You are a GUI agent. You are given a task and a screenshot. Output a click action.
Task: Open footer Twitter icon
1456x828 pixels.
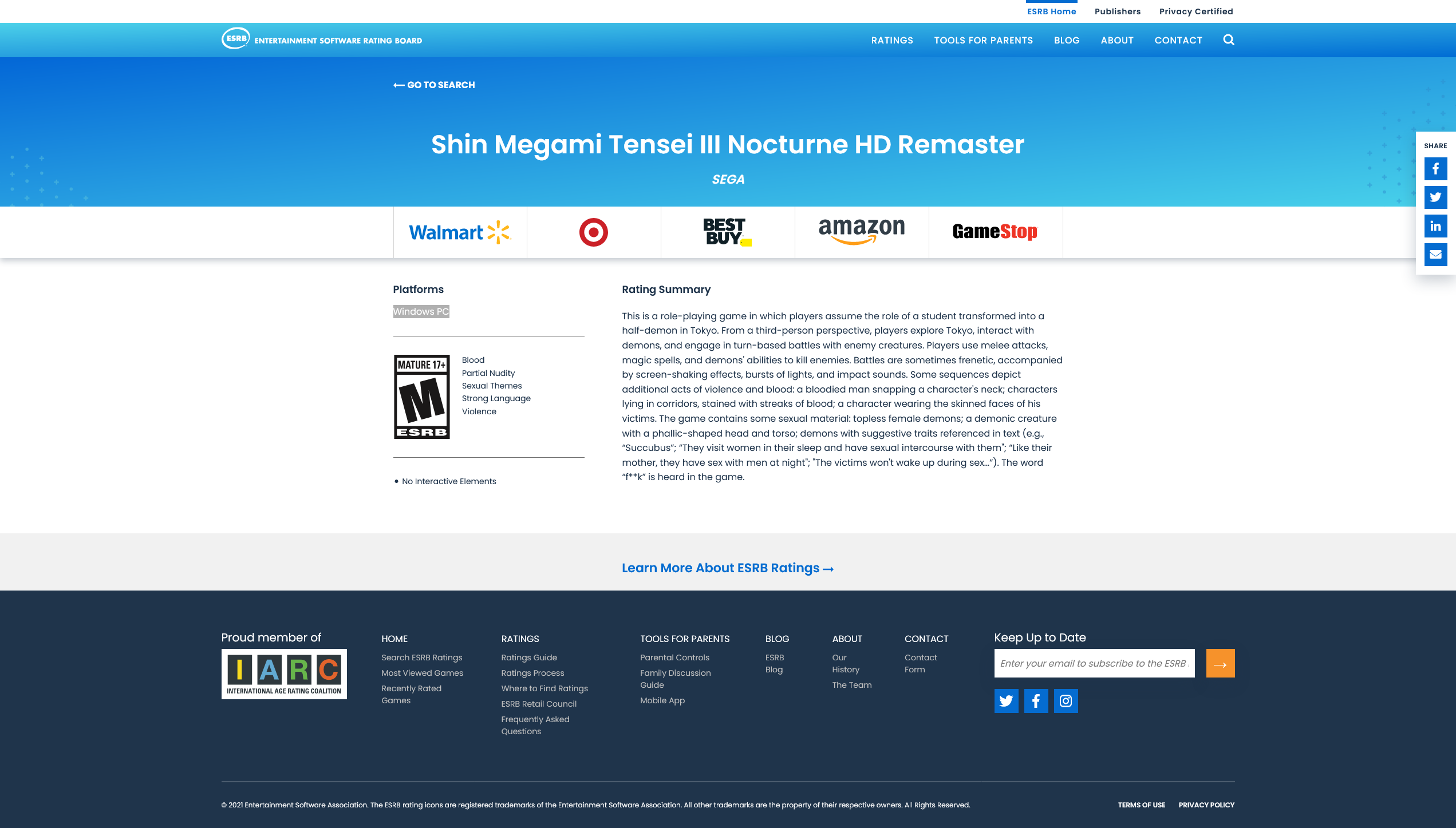[1007, 701]
